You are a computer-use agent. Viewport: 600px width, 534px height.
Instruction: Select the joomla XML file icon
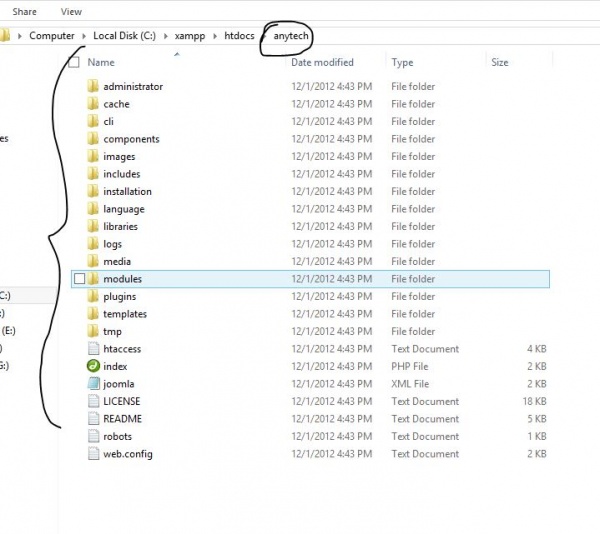pos(93,384)
